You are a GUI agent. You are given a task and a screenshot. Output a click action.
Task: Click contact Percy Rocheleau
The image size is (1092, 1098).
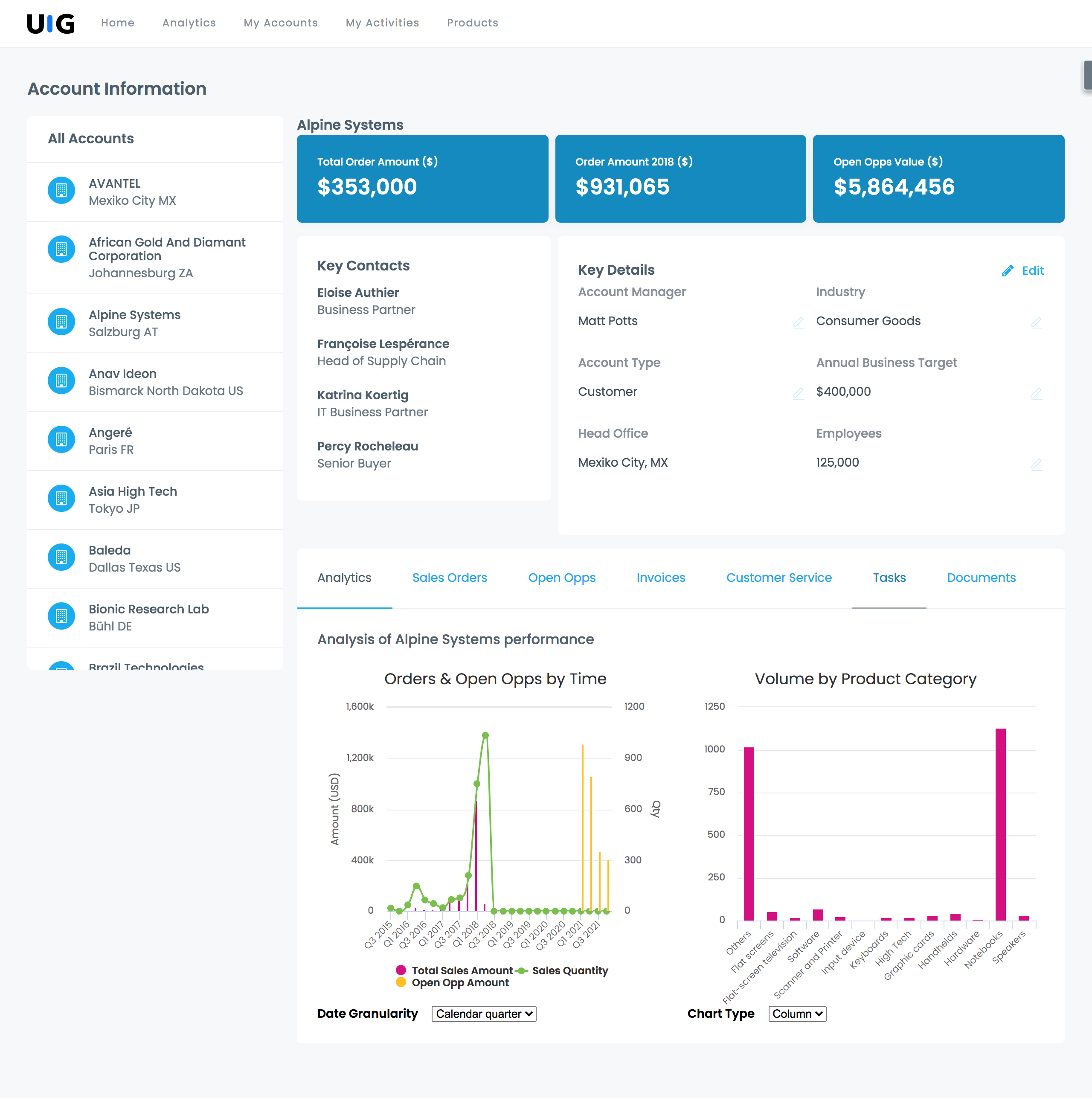[367, 446]
